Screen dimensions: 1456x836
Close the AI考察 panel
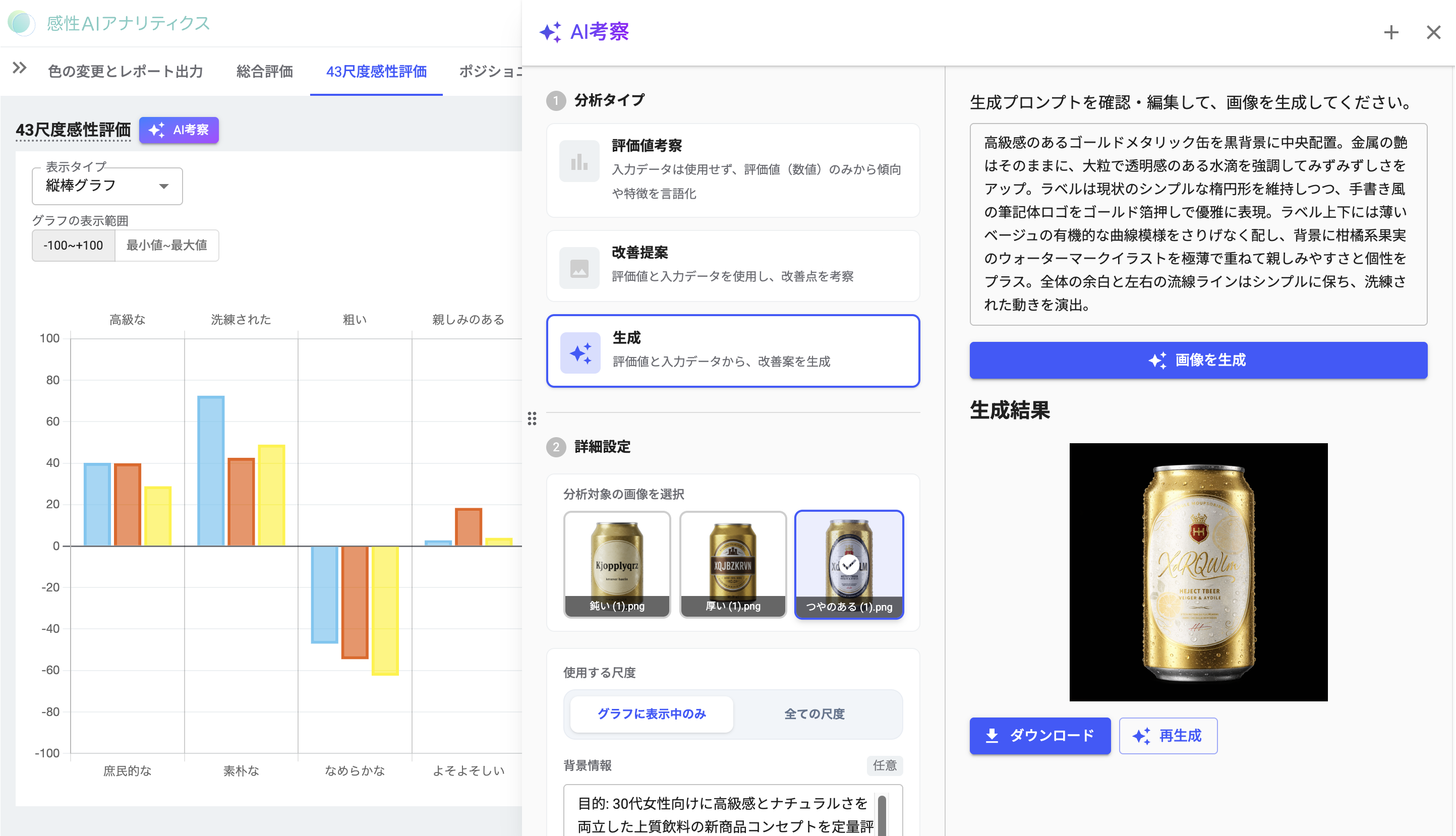click(x=1433, y=32)
